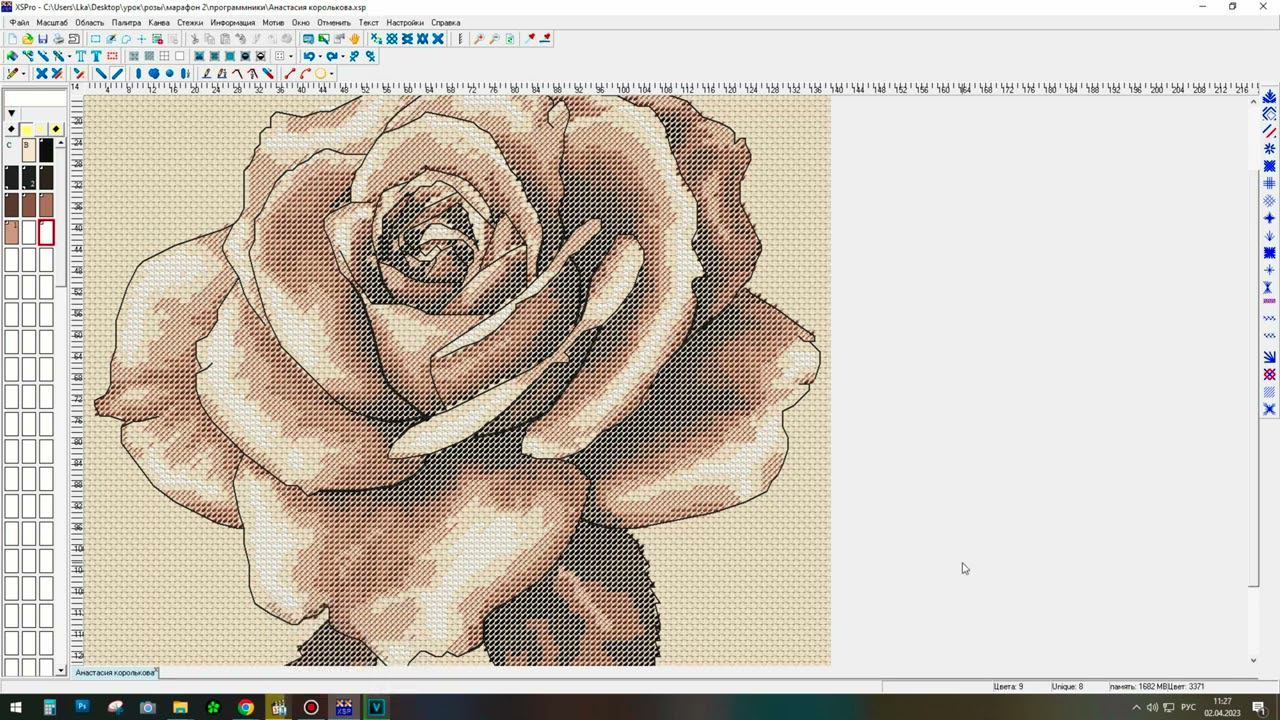Click the Undo arrow icon

[308, 56]
